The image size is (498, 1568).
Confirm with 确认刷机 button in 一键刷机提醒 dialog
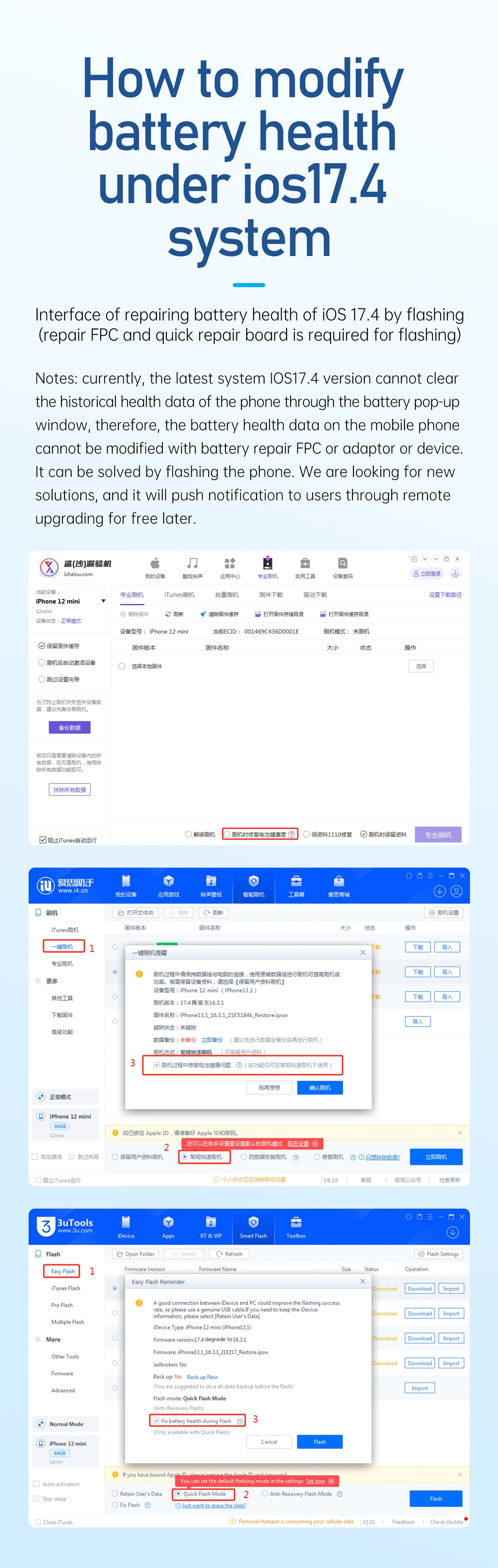[320, 1087]
